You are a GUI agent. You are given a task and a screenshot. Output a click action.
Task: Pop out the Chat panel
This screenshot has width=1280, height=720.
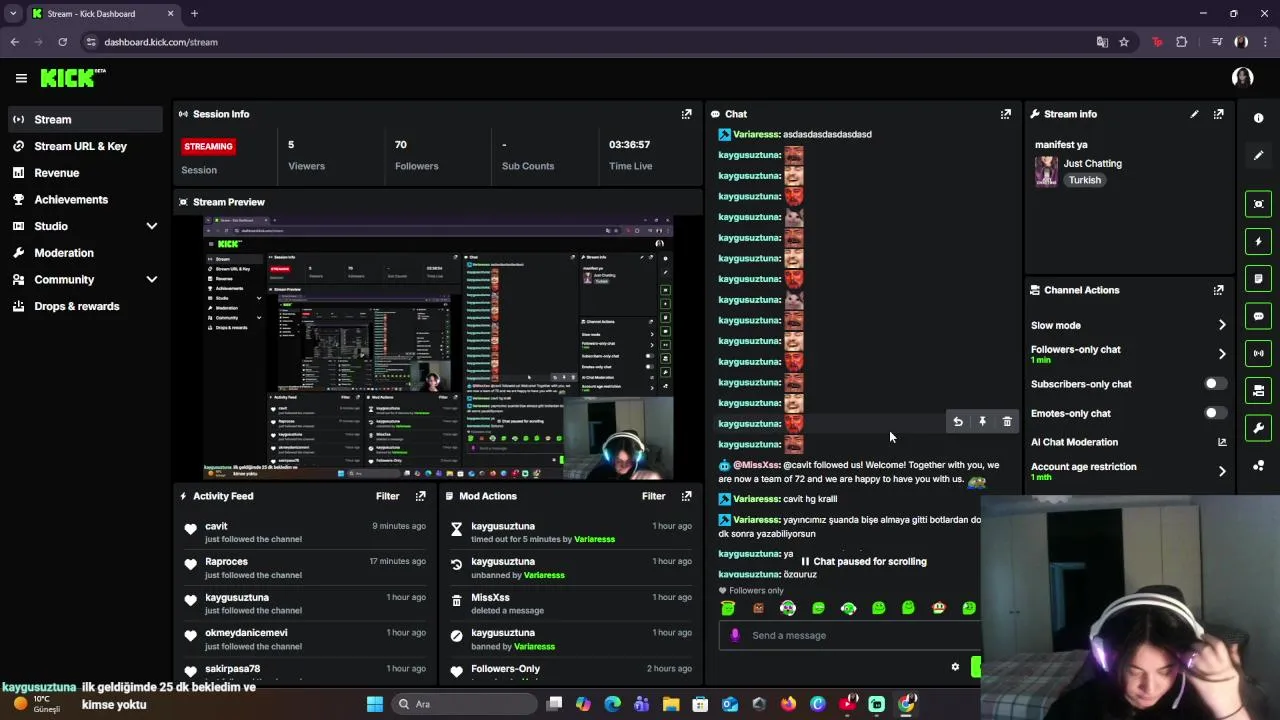[x=1005, y=114]
